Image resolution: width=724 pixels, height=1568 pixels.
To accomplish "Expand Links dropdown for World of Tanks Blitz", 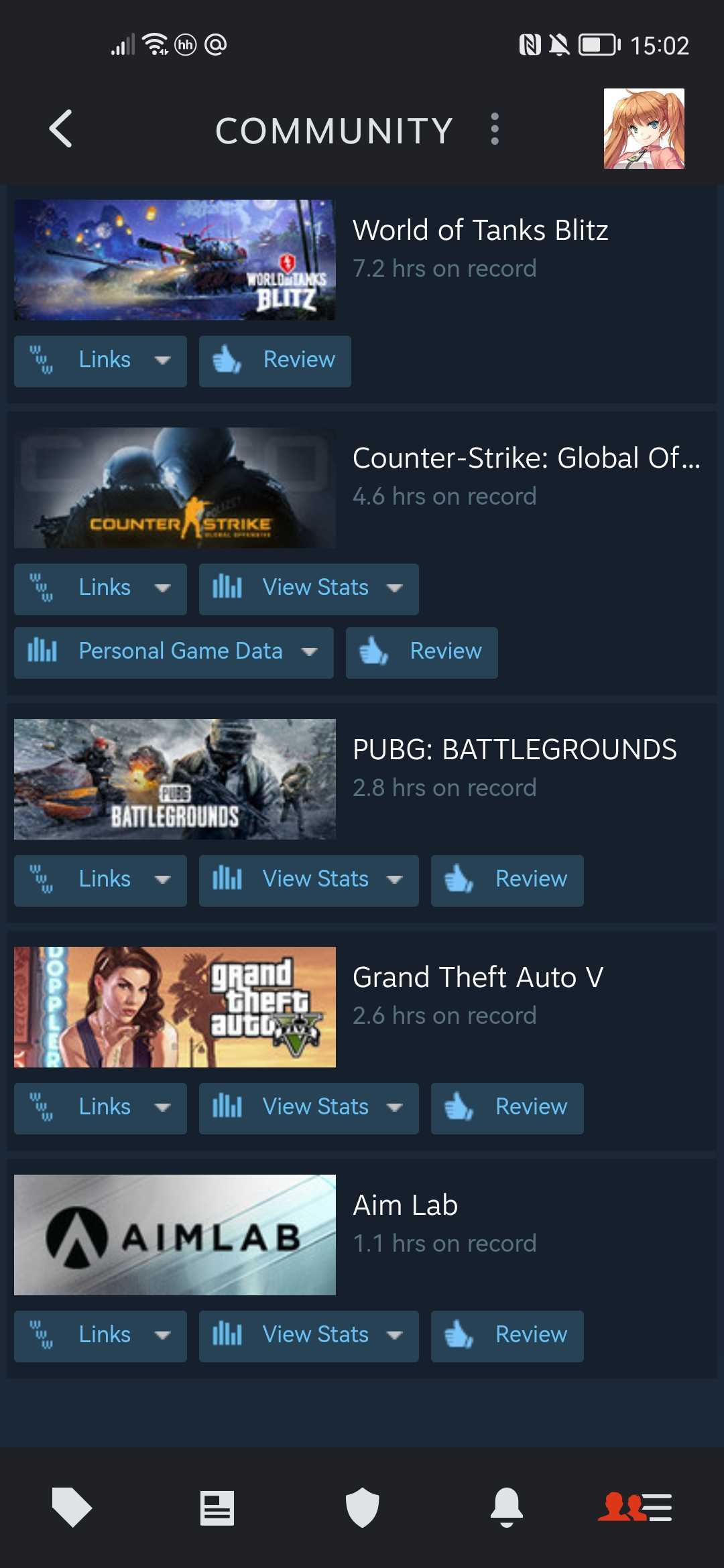I will pos(101,361).
